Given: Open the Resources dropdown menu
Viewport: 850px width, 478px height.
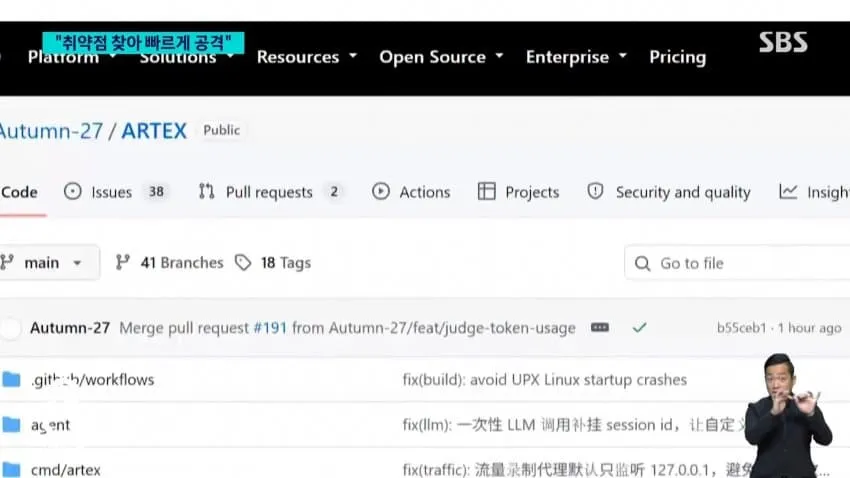Looking at the screenshot, I should point(306,57).
